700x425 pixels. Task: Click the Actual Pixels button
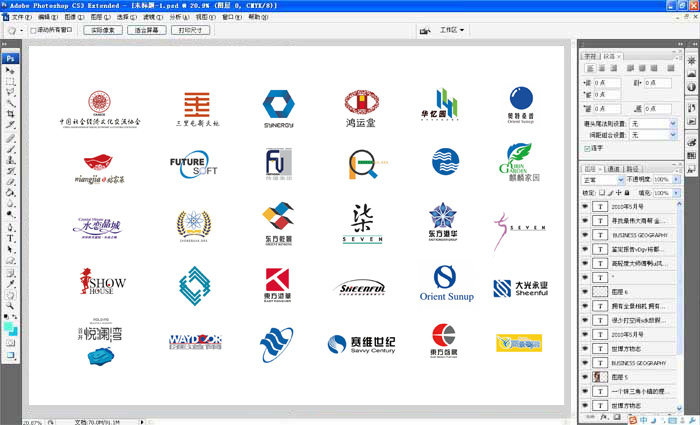[x=103, y=30]
